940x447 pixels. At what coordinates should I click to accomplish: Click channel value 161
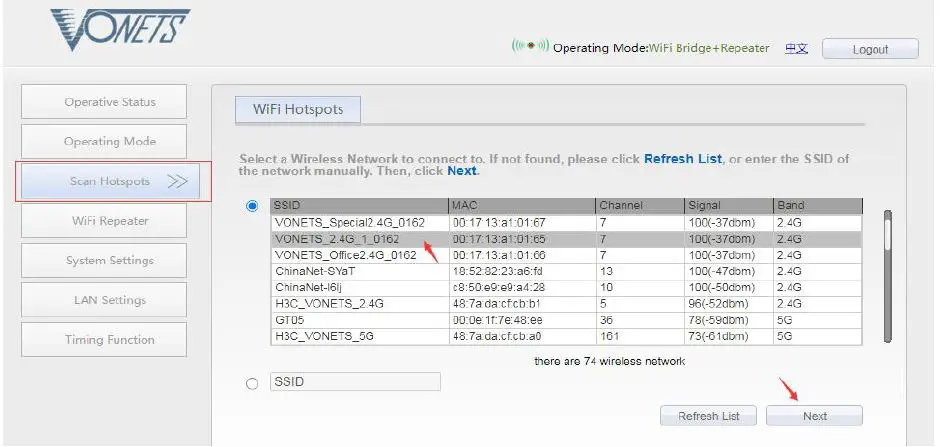609,337
